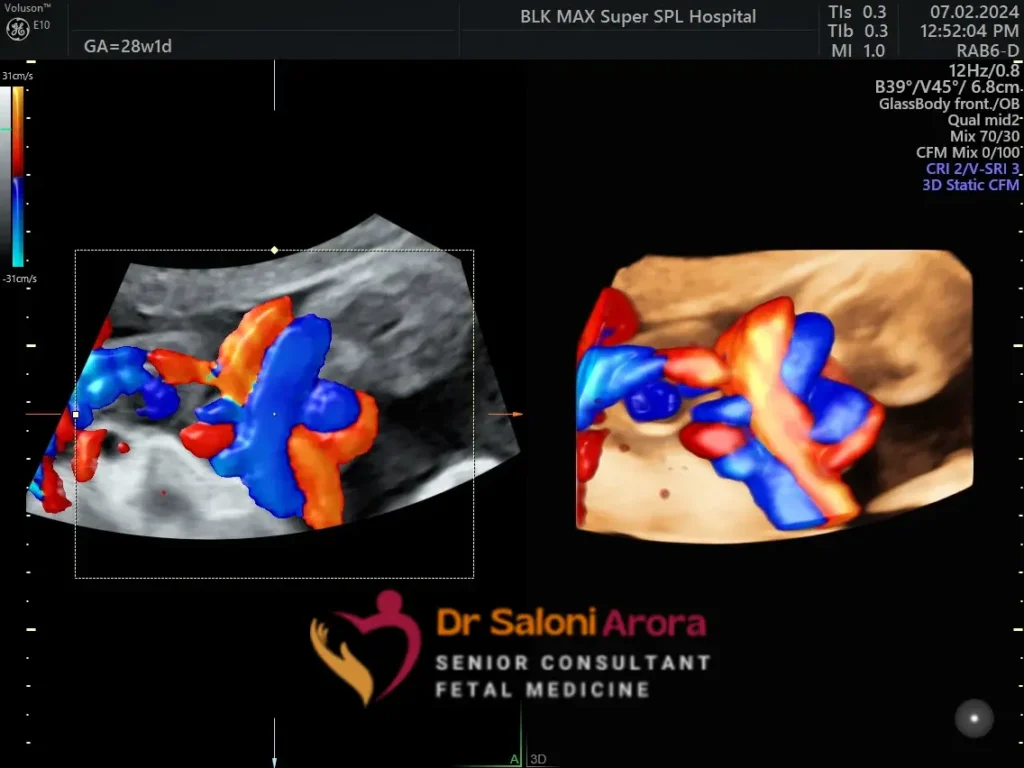This screenshot has height=768, width=1024.
Task: Select the yellow diamond ROI handle
Action: coord(274,250)
